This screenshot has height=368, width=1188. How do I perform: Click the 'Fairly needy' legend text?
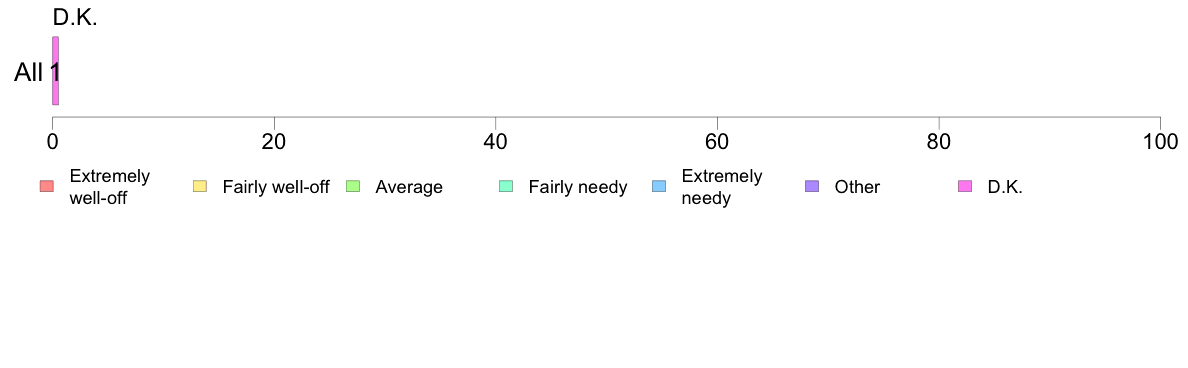578,187
